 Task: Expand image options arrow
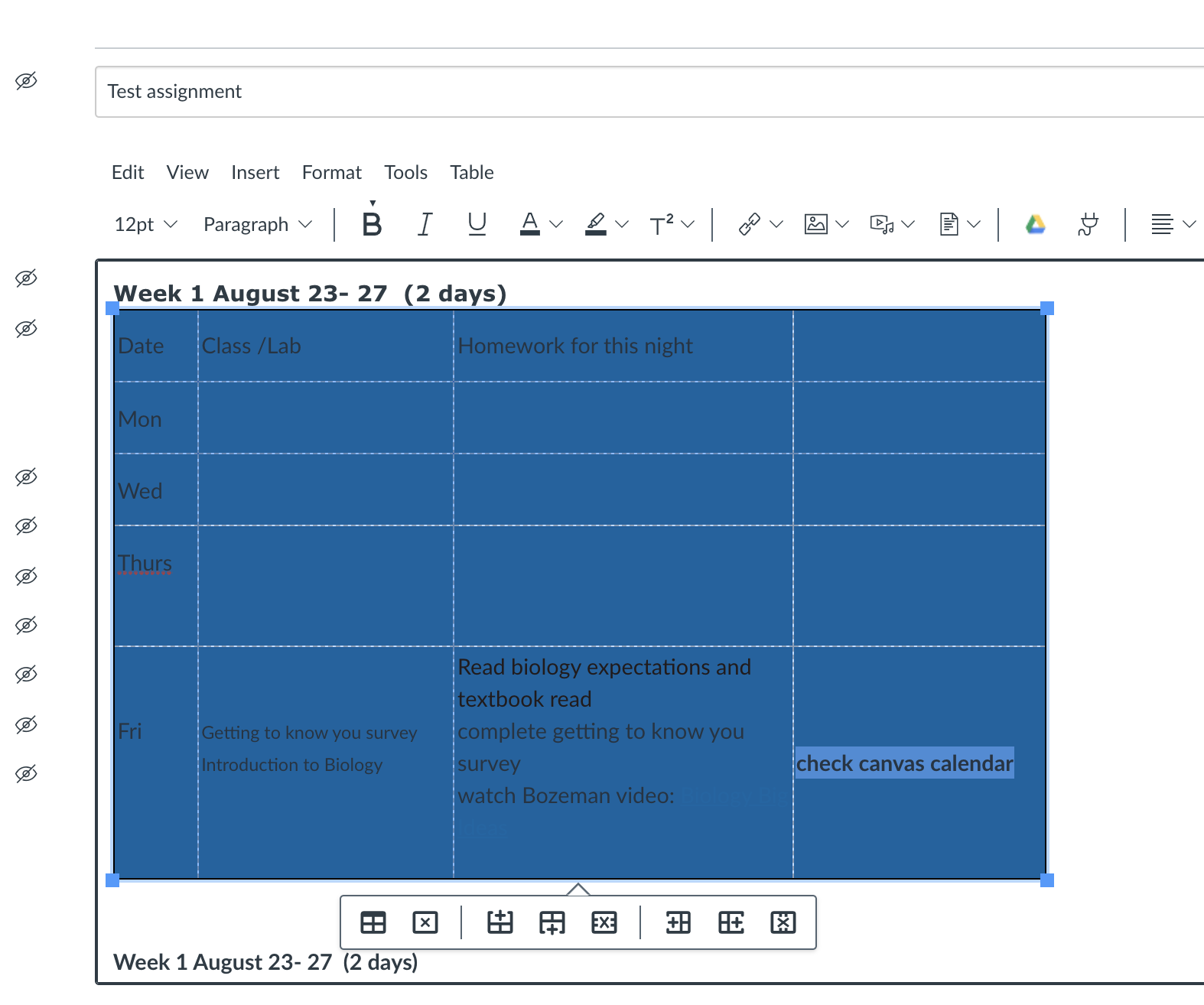842,224
